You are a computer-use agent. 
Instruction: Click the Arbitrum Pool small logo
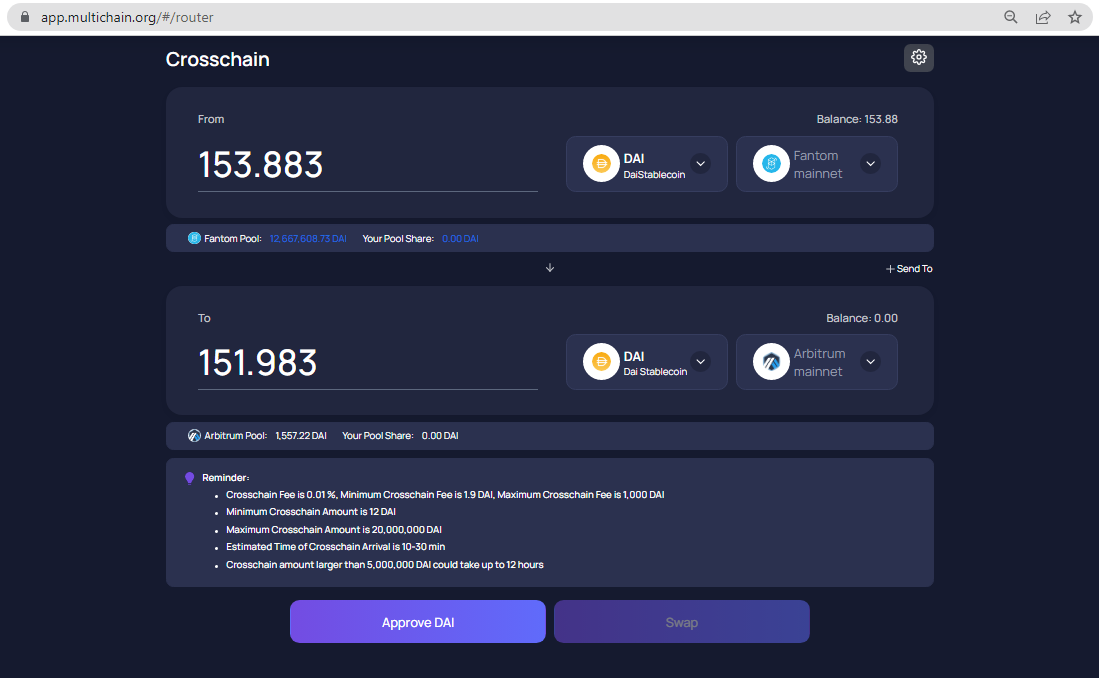click(x=194, y=435)
